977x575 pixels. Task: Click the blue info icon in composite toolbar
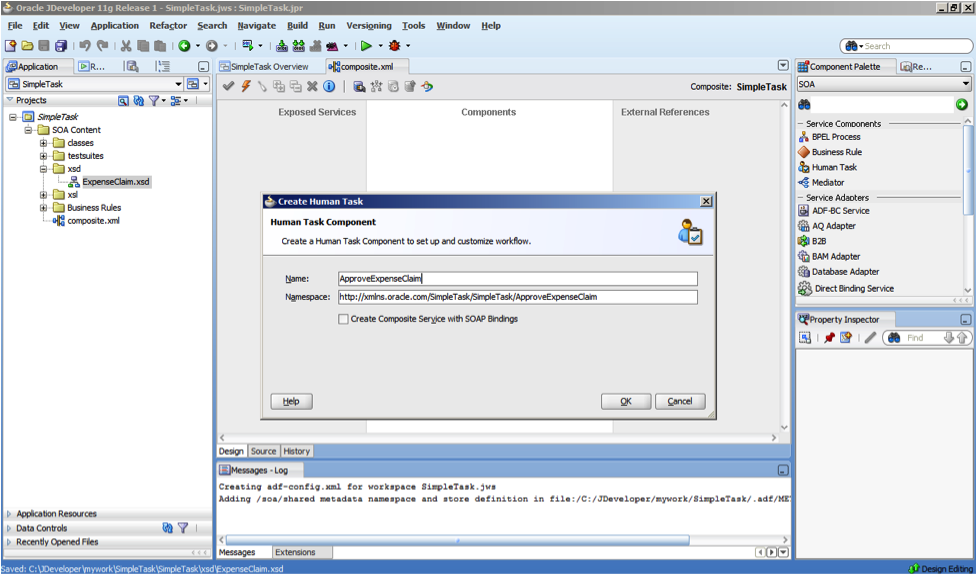coord(328,87)
